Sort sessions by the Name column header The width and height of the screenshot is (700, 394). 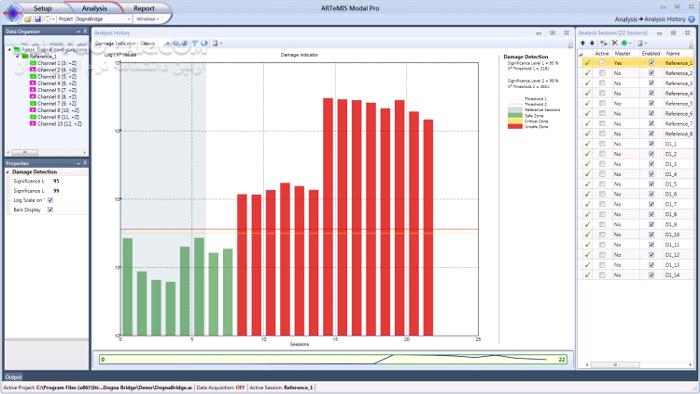[x=673, y=53]
